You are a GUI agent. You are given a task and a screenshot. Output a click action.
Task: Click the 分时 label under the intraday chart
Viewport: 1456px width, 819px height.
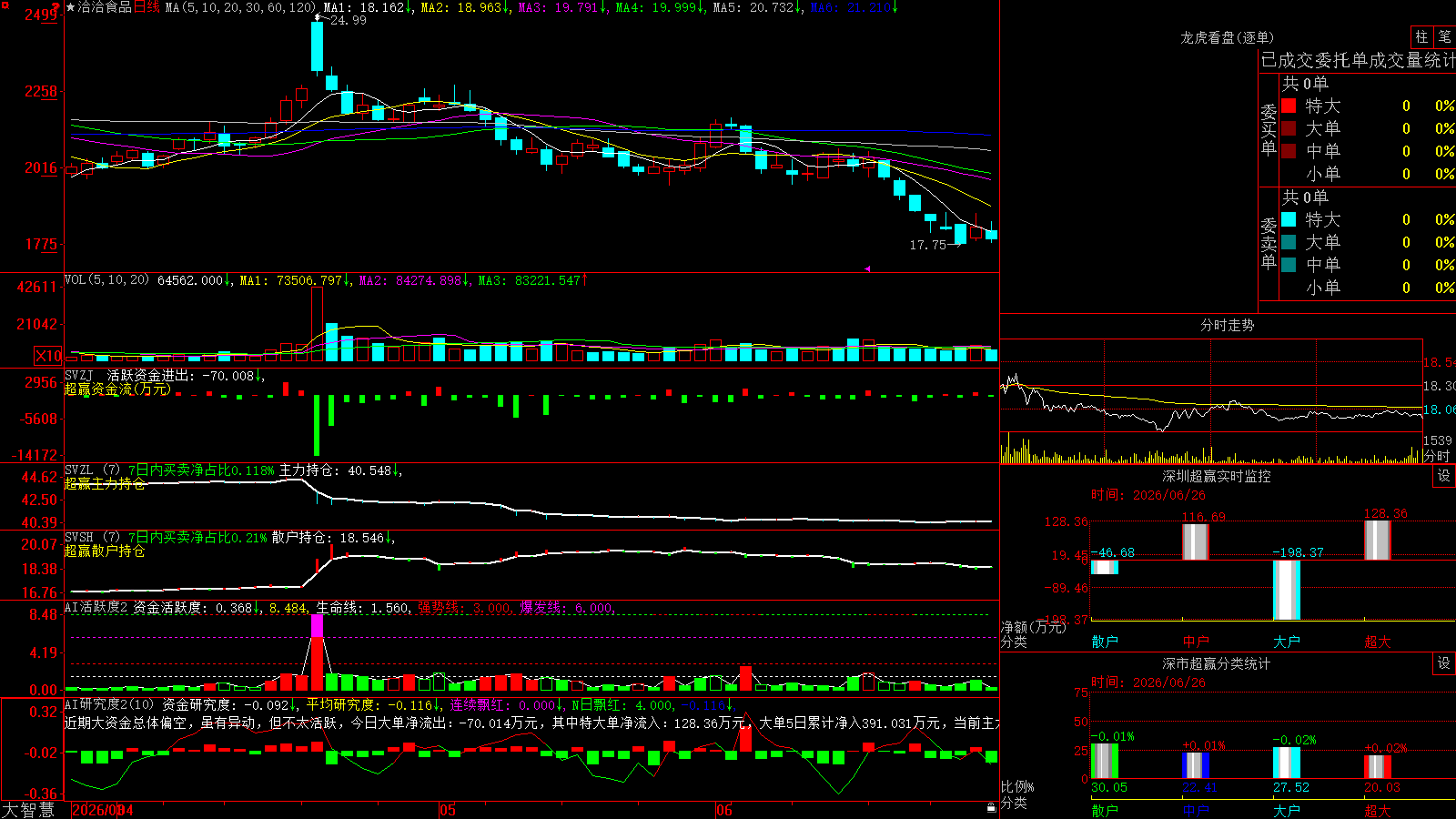click(1436, 456)
